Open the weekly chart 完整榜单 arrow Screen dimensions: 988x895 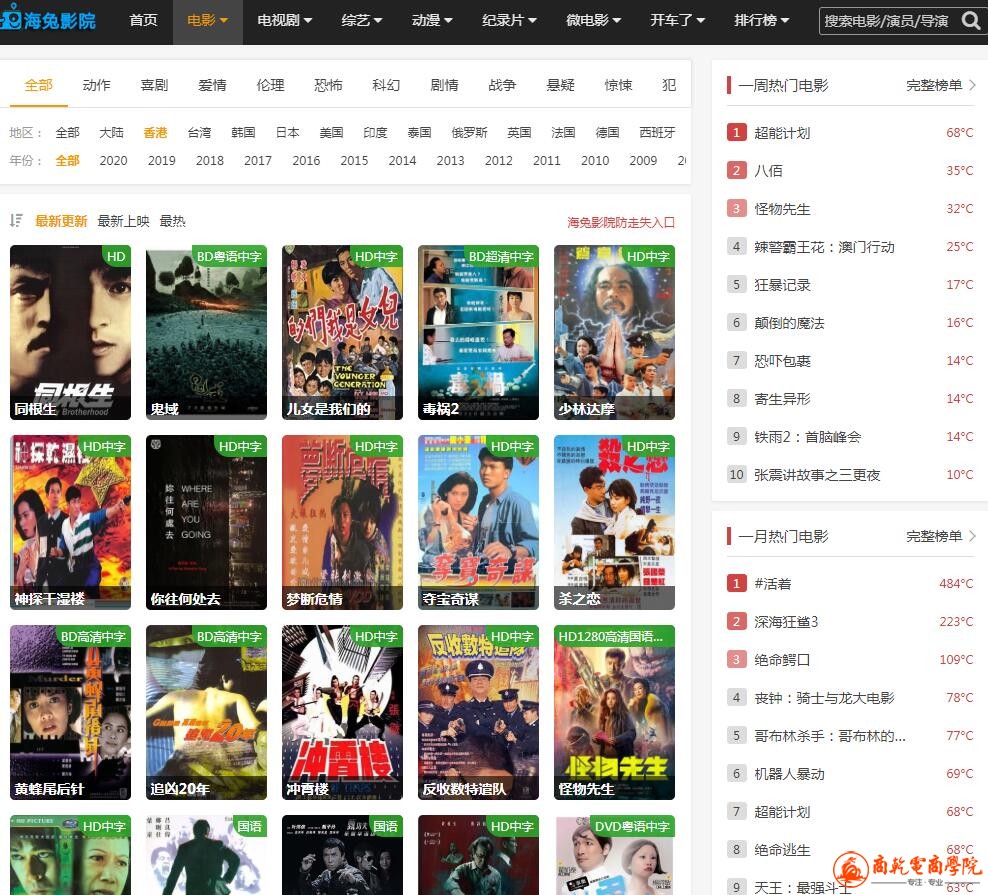pyautogui.click(x=972, y=86)
